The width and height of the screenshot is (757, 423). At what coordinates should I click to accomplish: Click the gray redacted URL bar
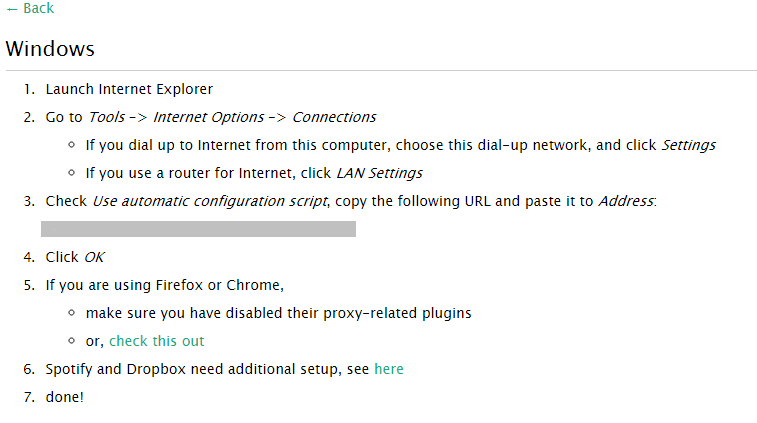198,229
